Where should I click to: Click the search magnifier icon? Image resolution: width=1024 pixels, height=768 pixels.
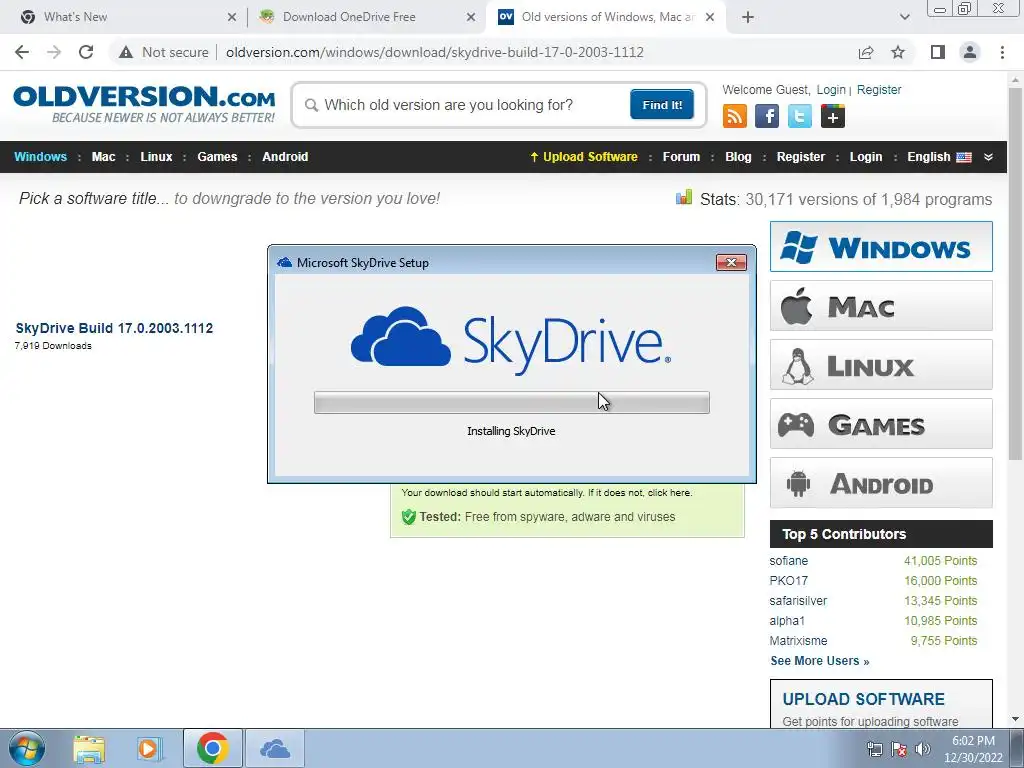click(312, 105)
